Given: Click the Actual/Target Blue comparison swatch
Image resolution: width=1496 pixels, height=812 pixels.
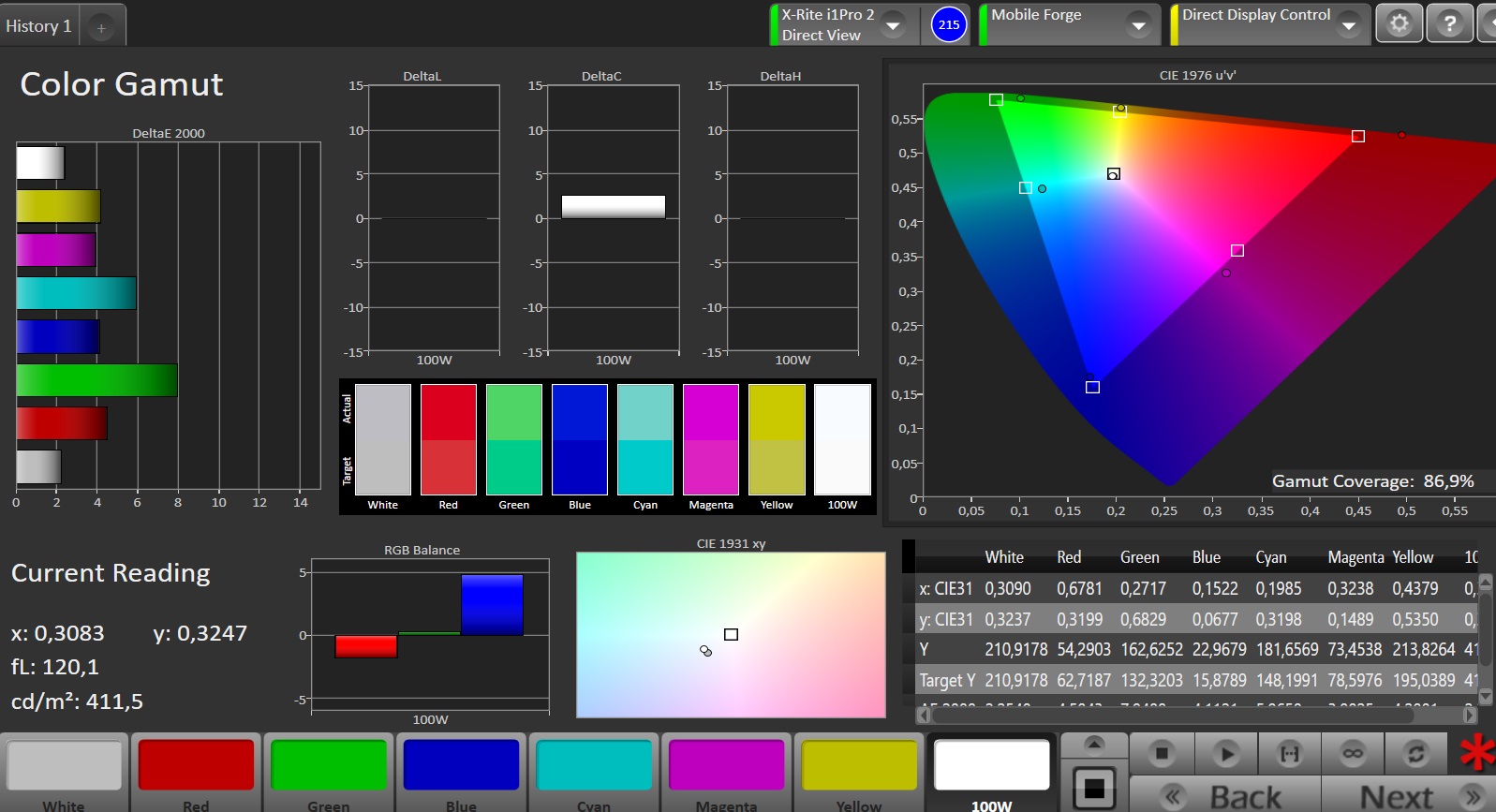Looking at the screenshot, I should (580, 439).
